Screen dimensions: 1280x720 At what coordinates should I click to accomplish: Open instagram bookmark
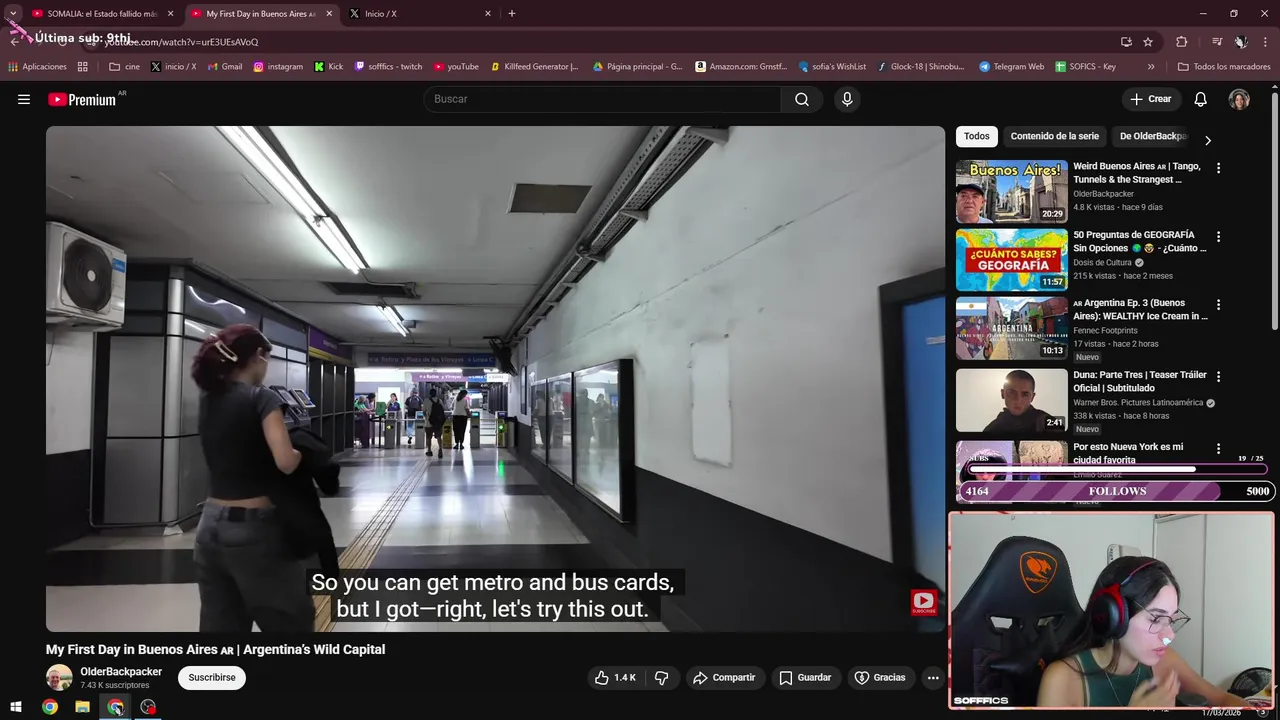[278, 67]
